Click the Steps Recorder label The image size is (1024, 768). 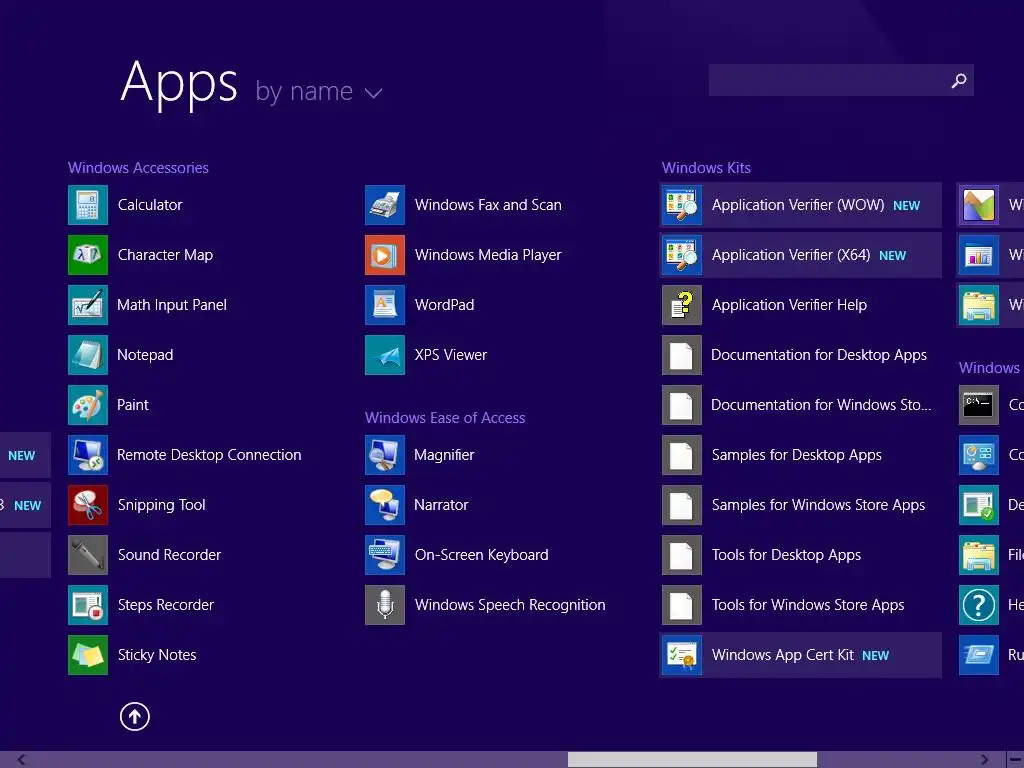166,605
